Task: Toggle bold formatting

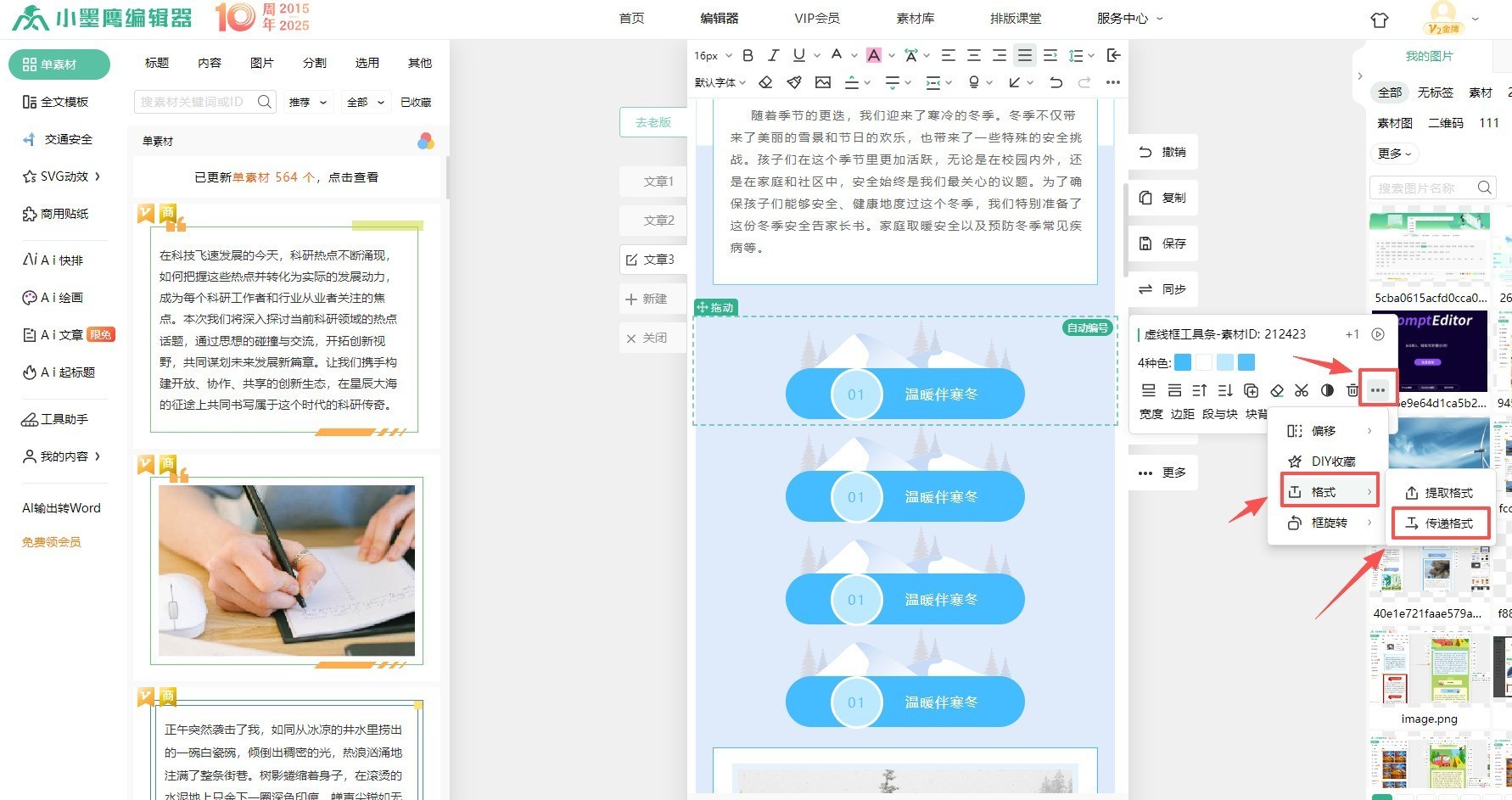Action: (748, 55)
